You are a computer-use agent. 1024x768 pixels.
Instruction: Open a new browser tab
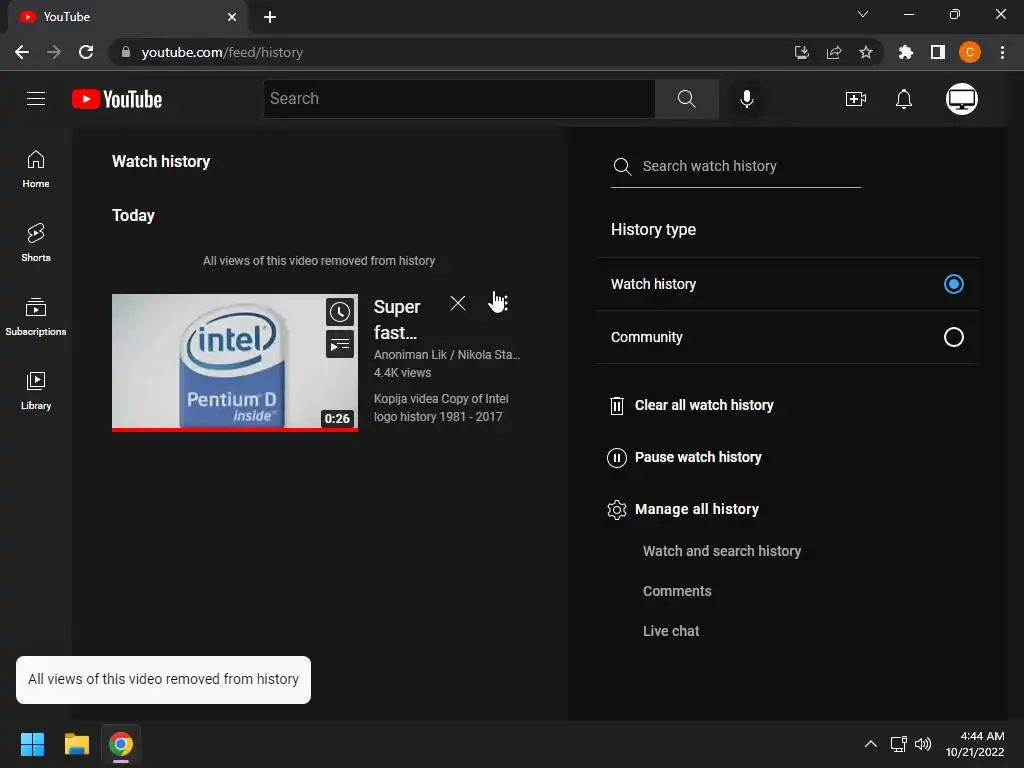(x=270, y=17)
